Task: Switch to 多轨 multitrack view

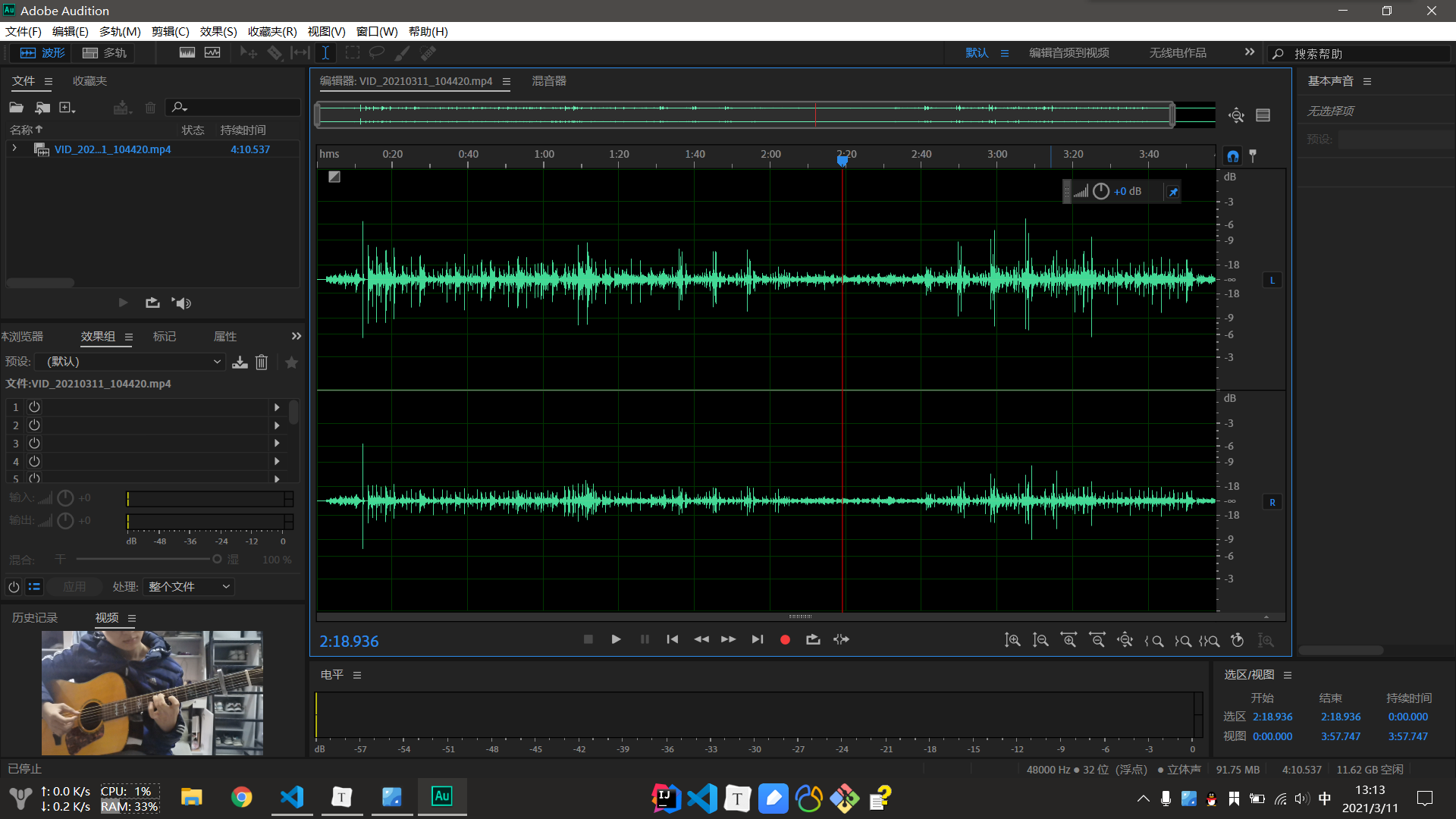Action: (105, 53)
